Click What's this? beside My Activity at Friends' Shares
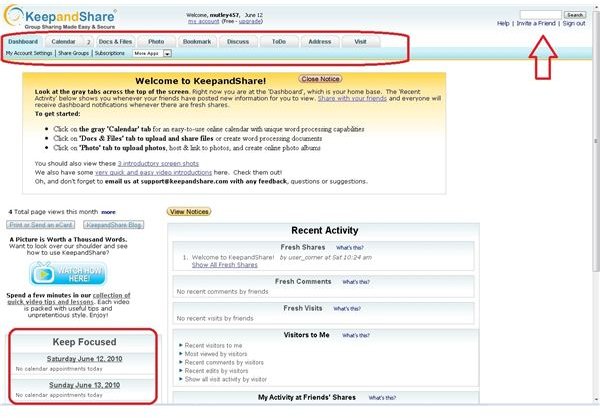The image size is (600, 418). tap(382, 398)
